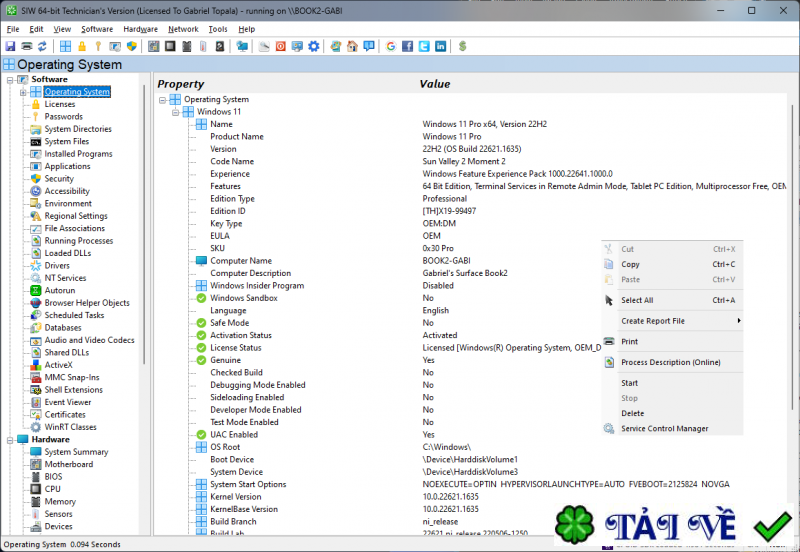Open the Tools menu
The height and width of the screenshot is (552, 800).
(218, 29)
